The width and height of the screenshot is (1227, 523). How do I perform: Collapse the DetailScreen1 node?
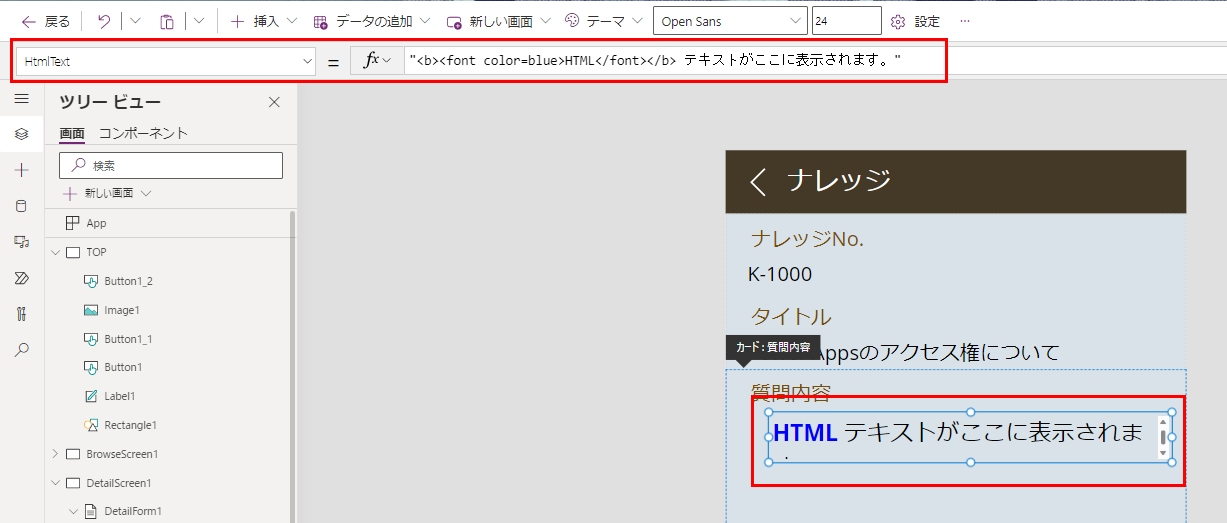tap(55, 483)
